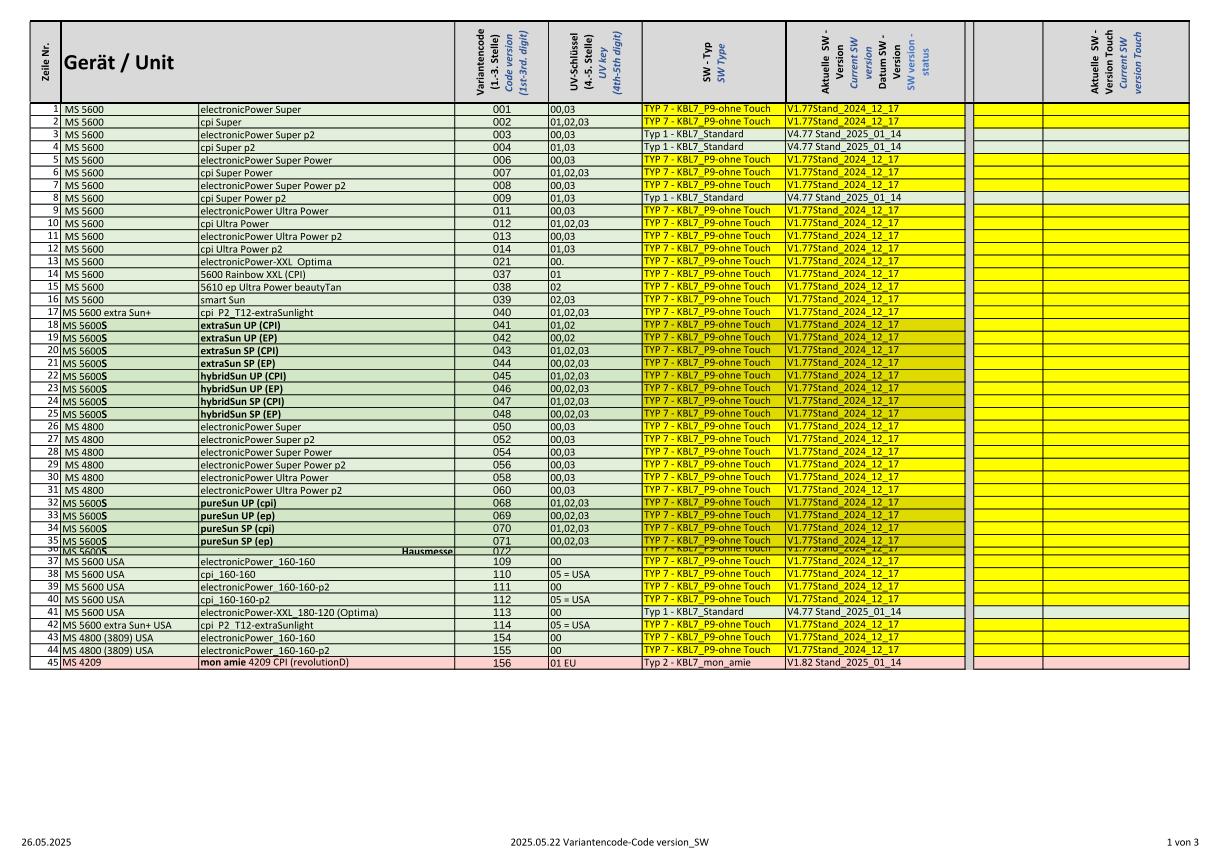Select the "cpi Ultra Power" cell in row 10
This screenshot has height=862, width=1220.
point(328,224)
